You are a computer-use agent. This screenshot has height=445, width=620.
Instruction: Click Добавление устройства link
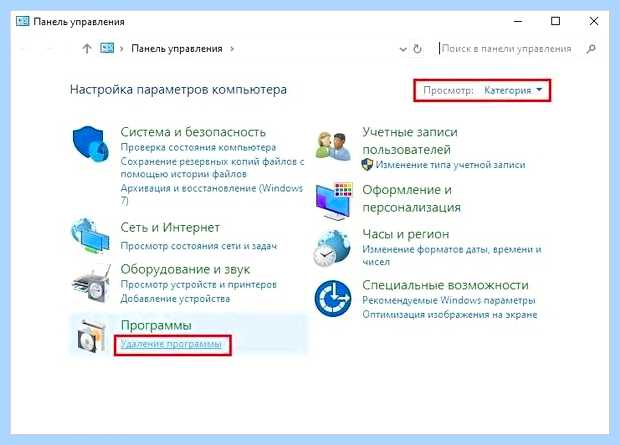pyautogui.click(x=175, y=299)
